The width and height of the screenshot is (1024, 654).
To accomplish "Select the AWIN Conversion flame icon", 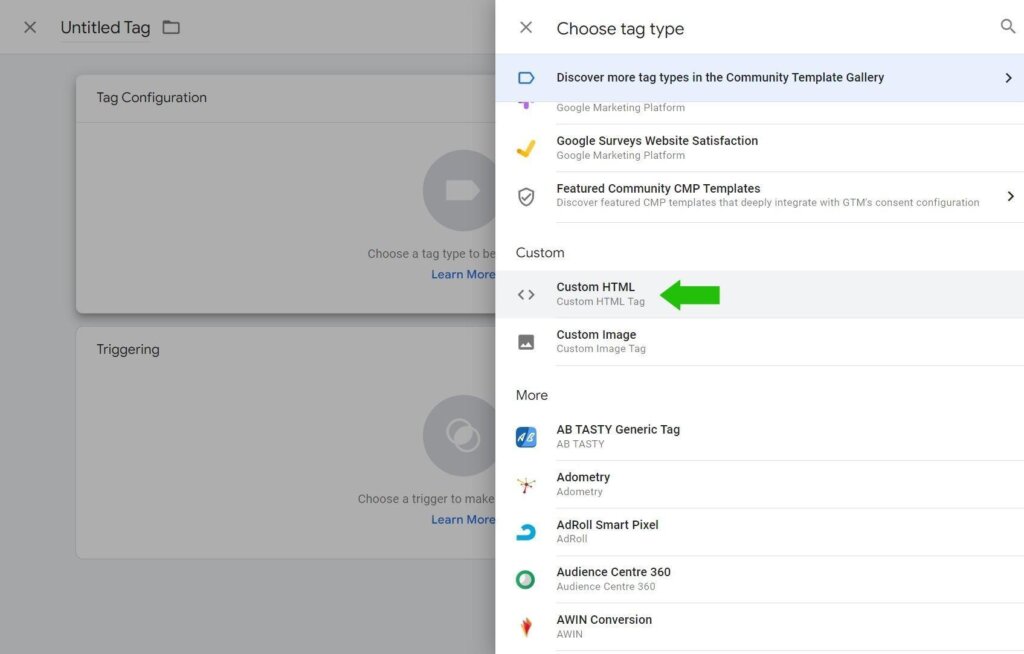I will coord(525,626).
